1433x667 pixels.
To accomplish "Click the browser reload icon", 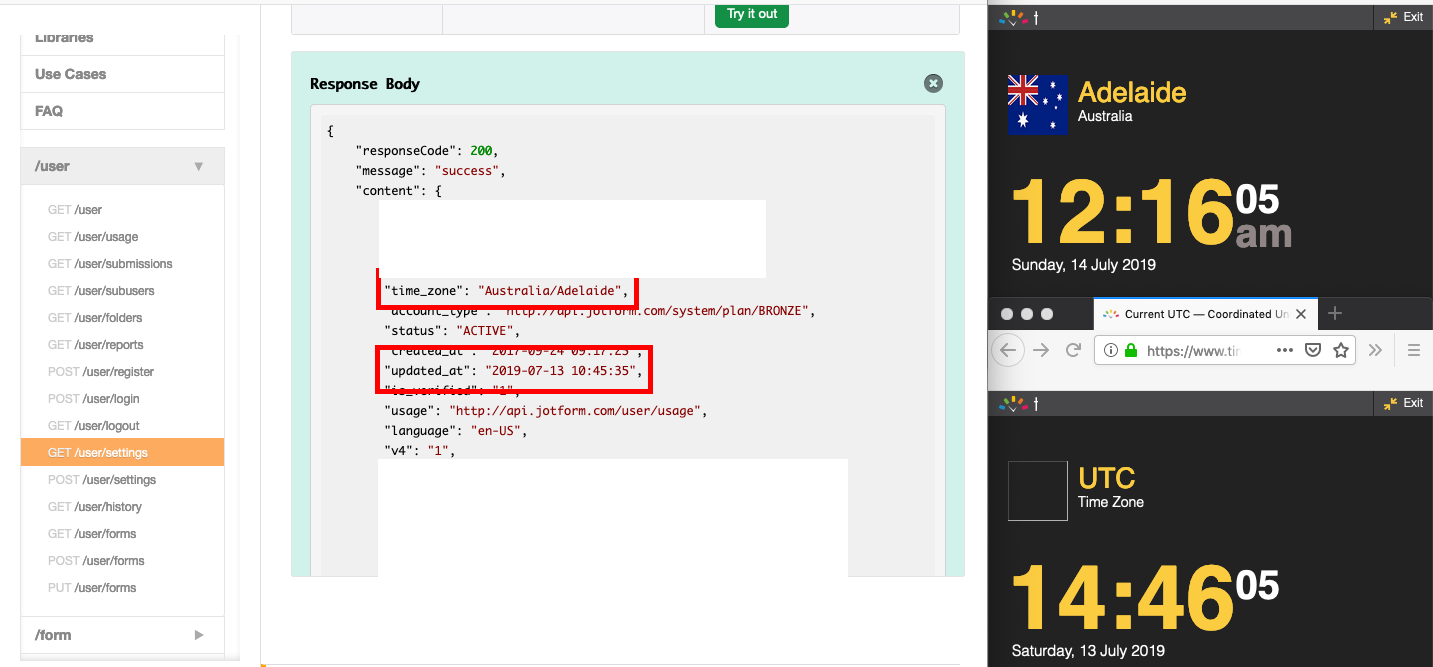I will tap(1073, 350).
